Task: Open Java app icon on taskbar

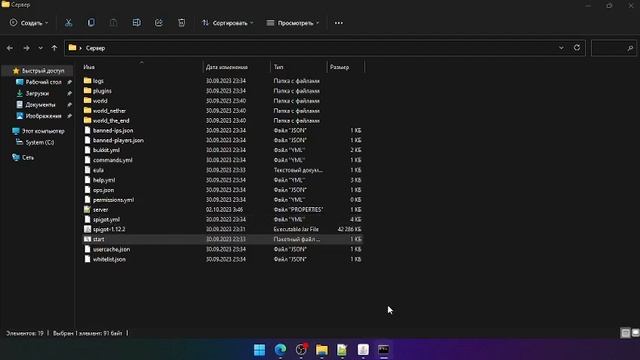Action: [363, 350]
